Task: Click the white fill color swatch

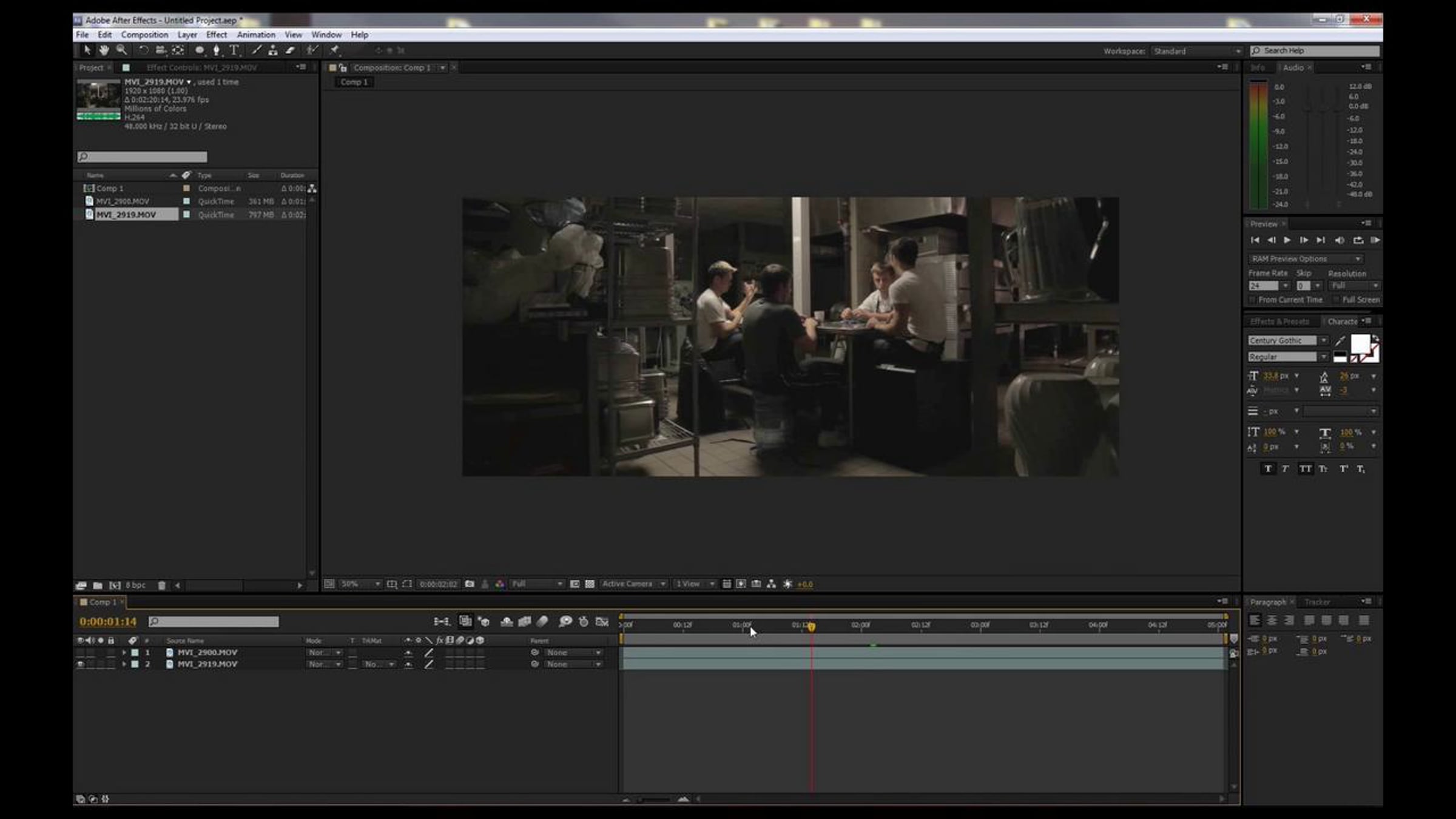Action: [x=1360, y=343]
